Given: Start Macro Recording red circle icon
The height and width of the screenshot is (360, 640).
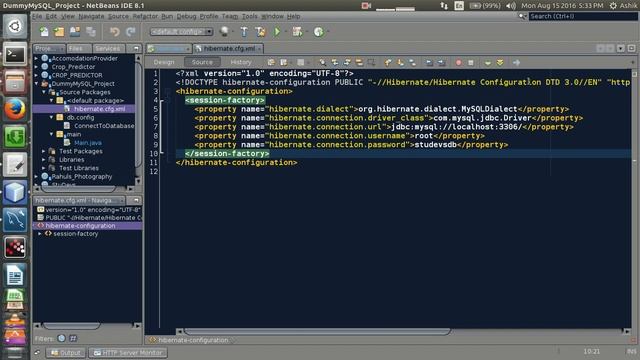Looking at the screenshot, I should (458, 62).
